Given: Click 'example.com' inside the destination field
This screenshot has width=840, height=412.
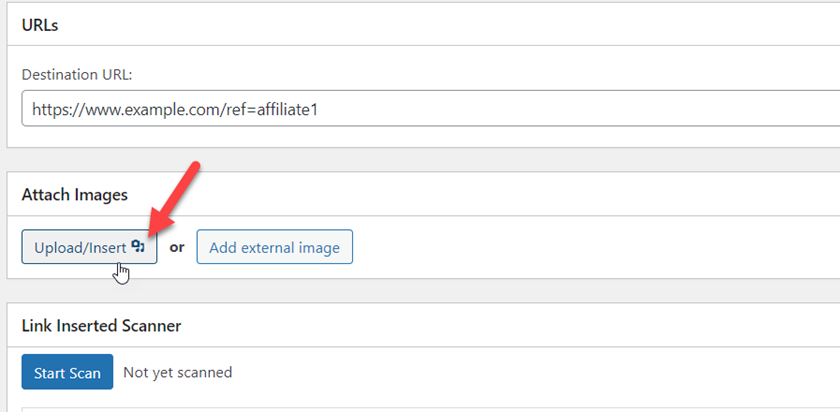Looking at the screenshot, I should click(x=151, y=110).
